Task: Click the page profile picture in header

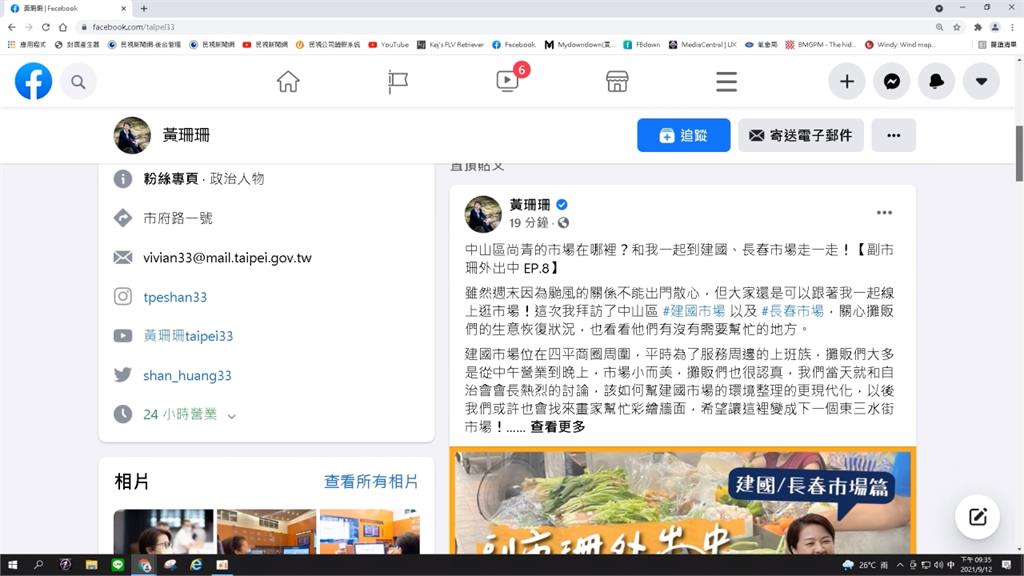Action: pos(132,135)
